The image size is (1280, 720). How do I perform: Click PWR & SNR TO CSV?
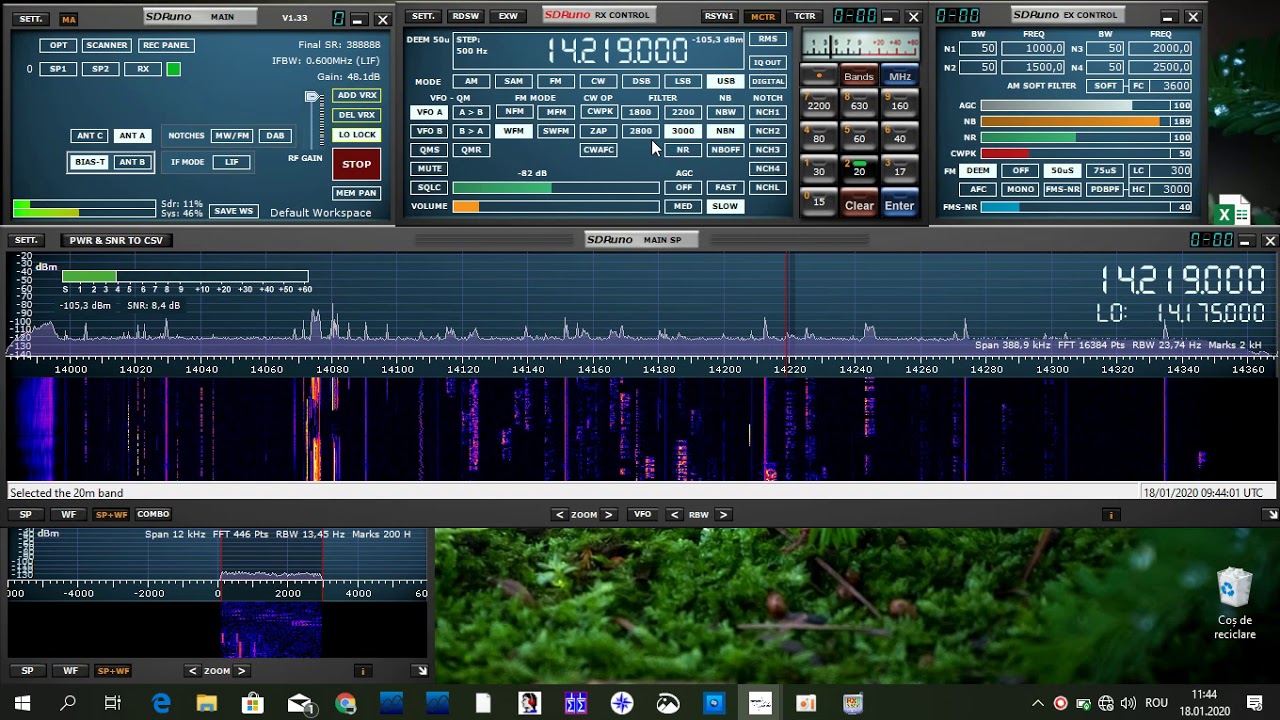pyautogui.click(x=116, y=240)
